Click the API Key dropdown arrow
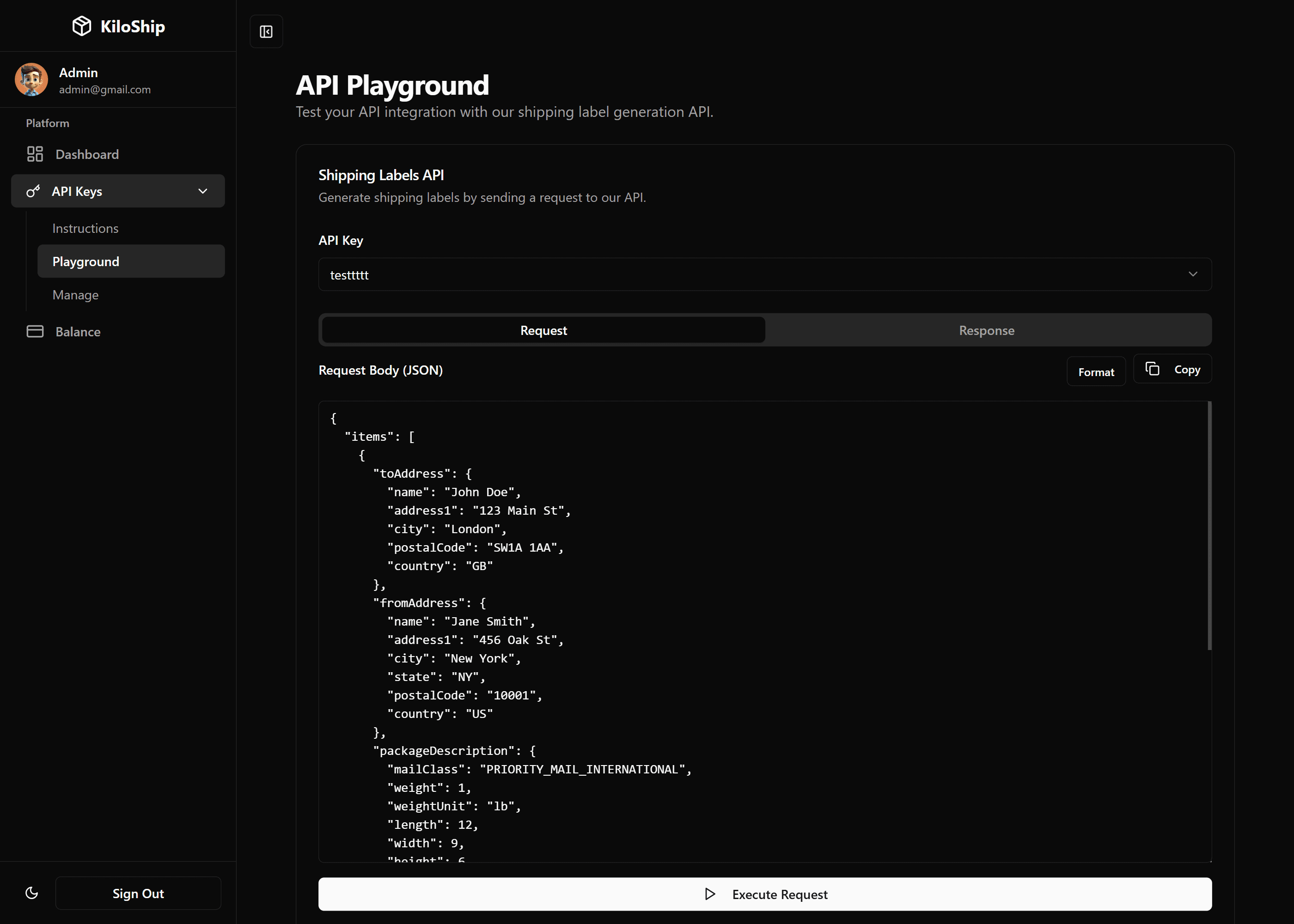This screenshot has width=1294, height=924. pyautogui.click(x=1193, y=274)
